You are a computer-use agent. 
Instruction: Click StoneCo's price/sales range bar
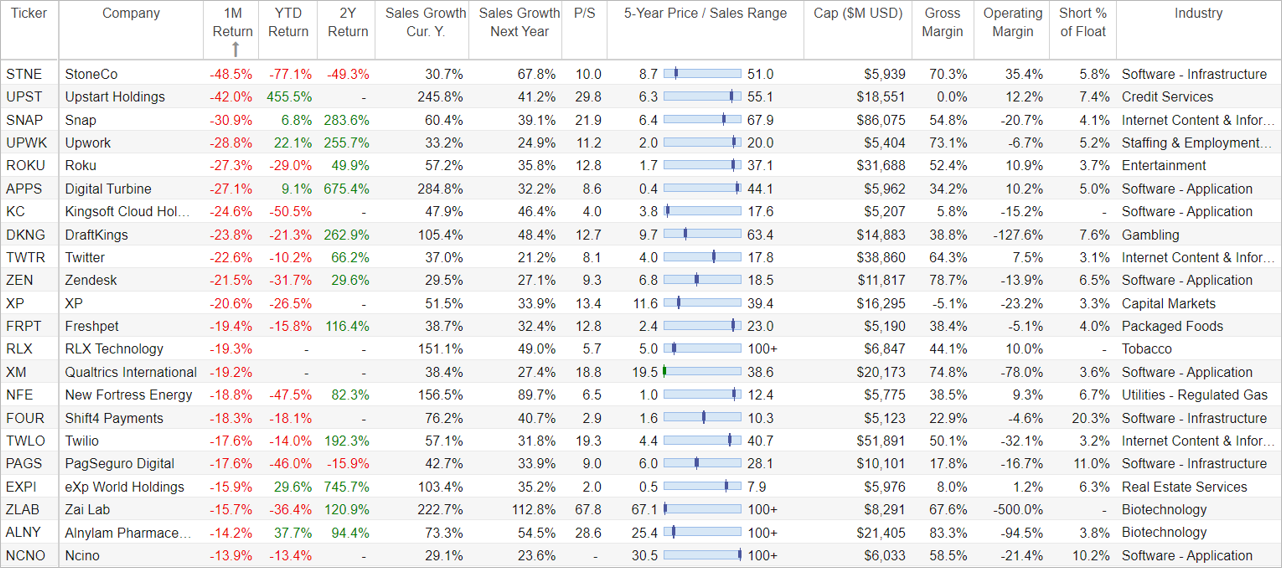[x=702, y=74]
